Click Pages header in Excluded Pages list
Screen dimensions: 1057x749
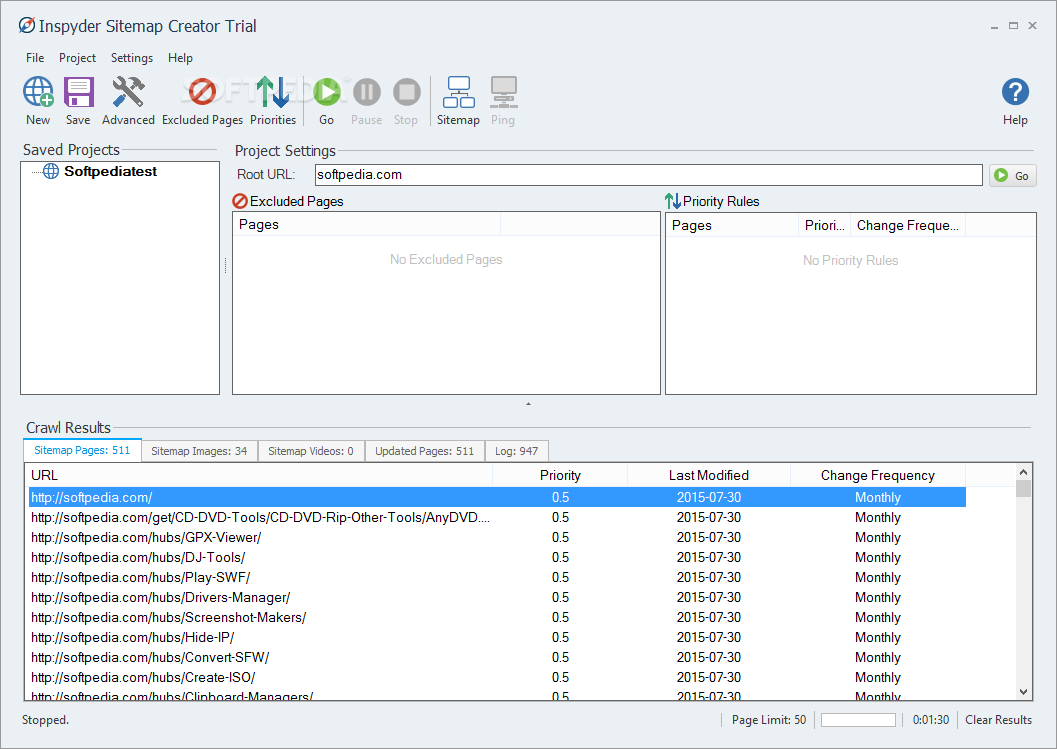[x=367, y=224]
